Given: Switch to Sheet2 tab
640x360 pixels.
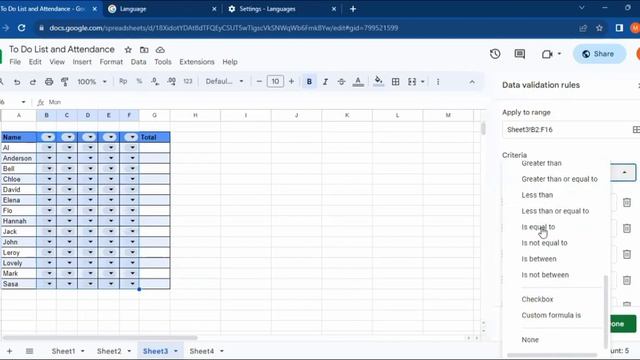Looking at the screenshot, I should click(109, 351).
